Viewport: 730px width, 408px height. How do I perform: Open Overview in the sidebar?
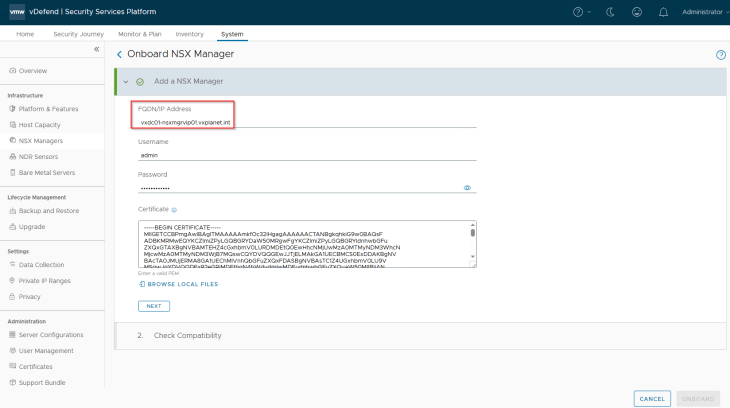point(33,71)
